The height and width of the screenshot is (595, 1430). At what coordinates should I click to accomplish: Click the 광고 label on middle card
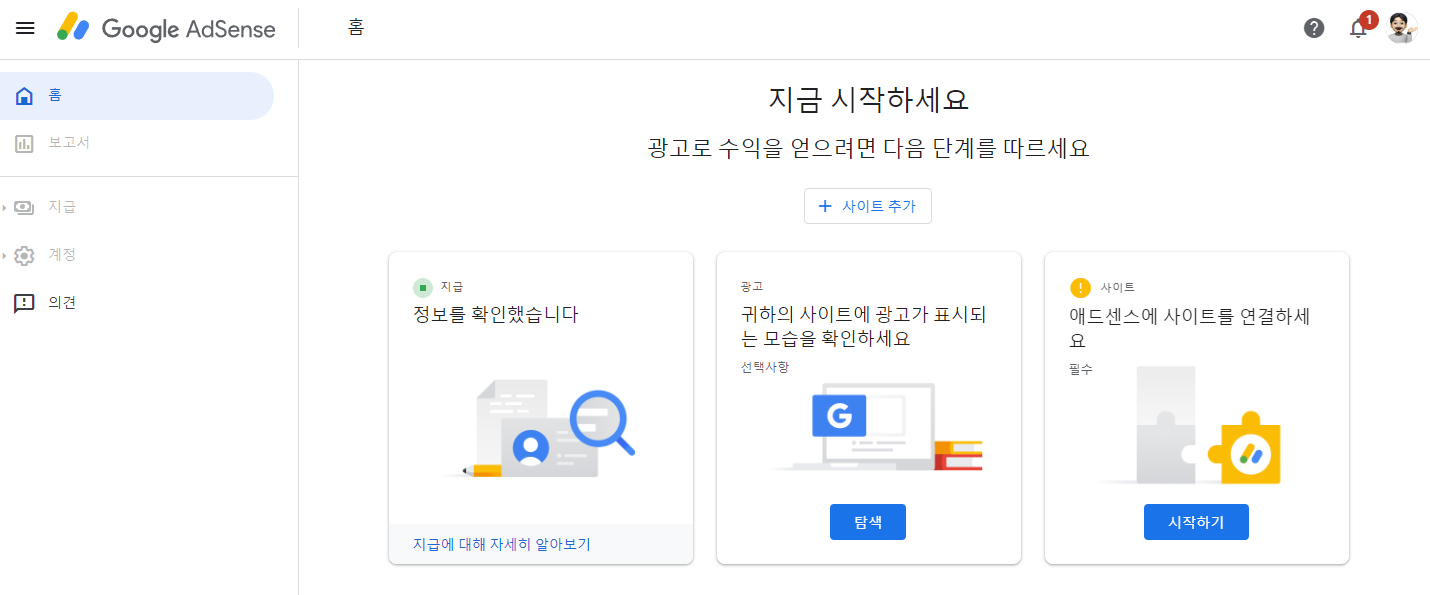tap(752, 287)
